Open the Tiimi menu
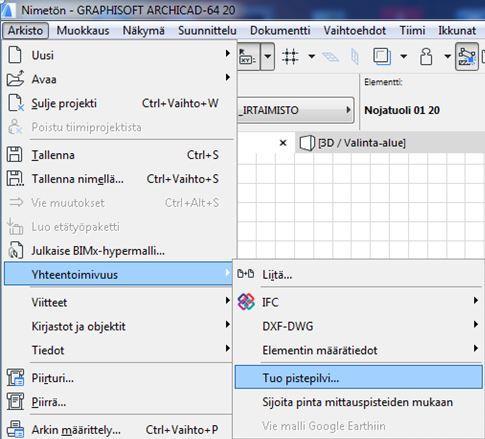 [412, 31]
